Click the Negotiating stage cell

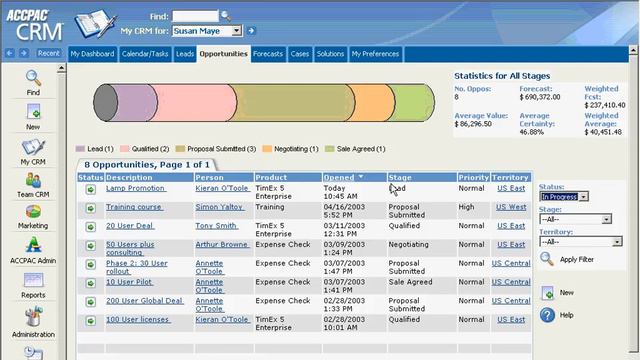[x=409, y=244]
